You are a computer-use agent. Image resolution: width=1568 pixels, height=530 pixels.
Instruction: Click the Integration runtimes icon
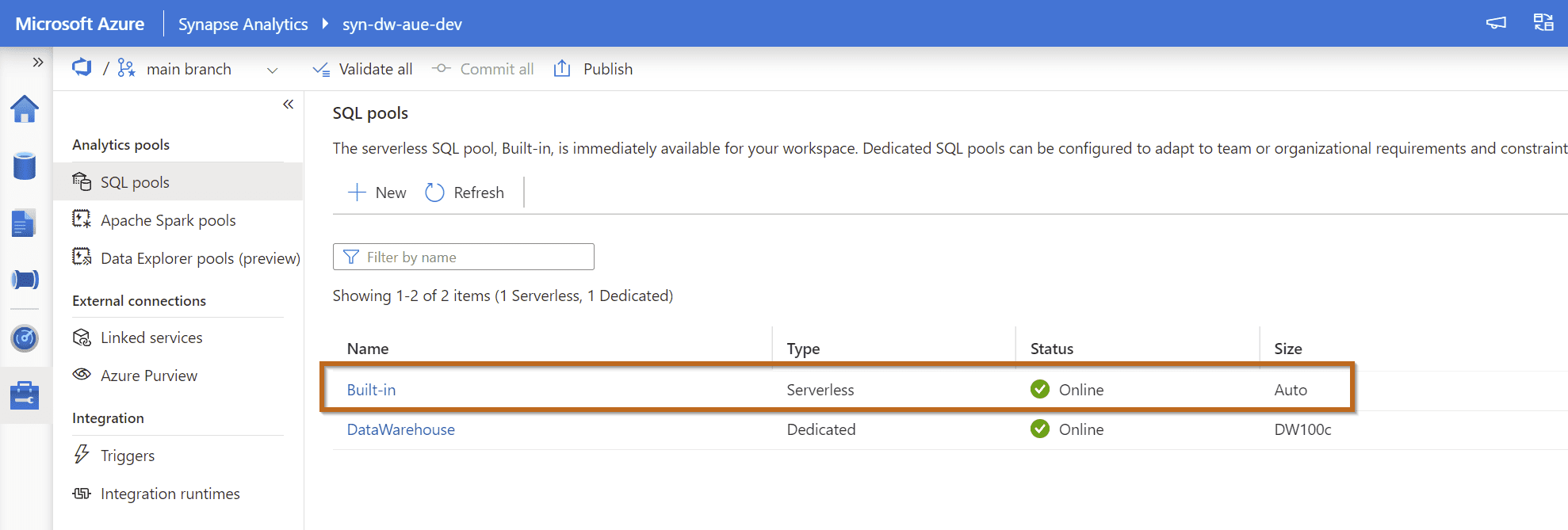[82, 494]
